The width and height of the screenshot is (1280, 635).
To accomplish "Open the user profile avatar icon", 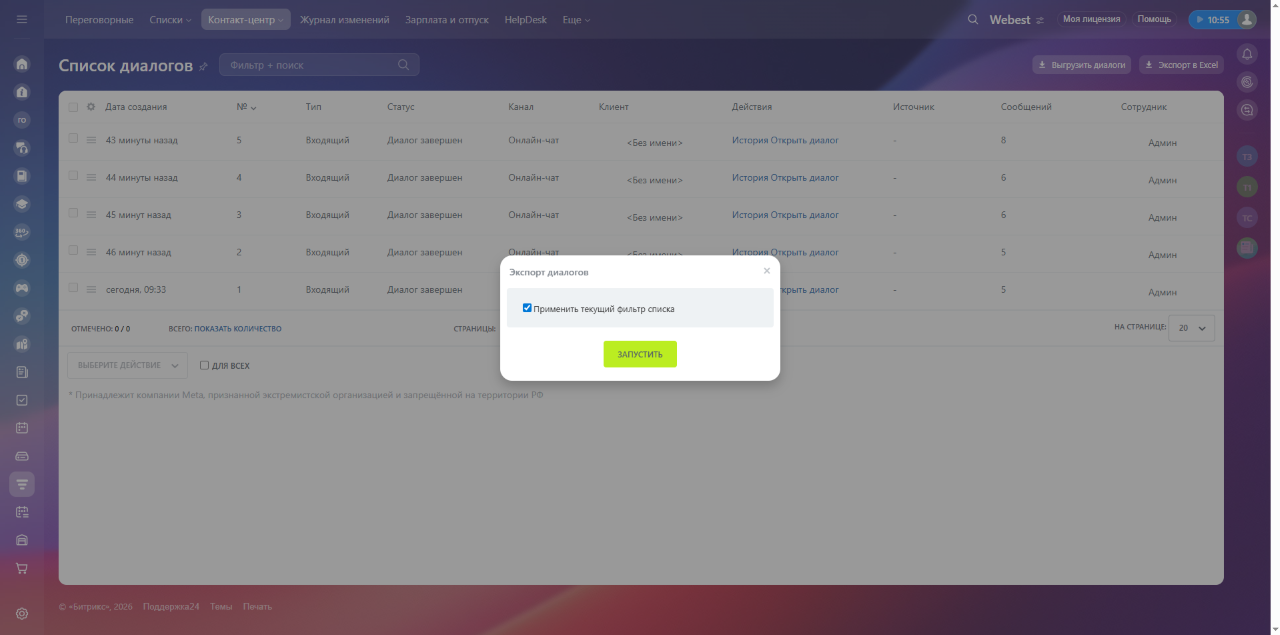I will click(x=1246, y=19).
